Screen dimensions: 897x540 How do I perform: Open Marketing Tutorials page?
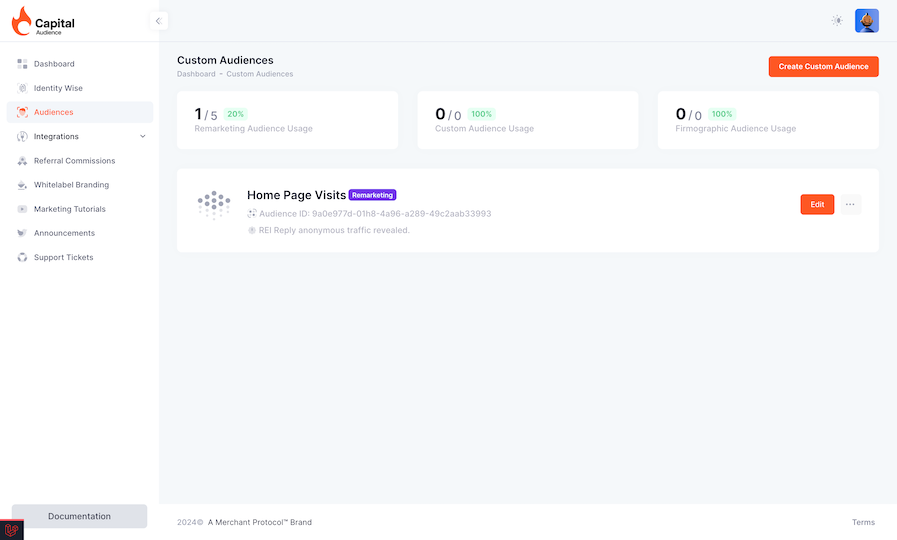[80, 209]
